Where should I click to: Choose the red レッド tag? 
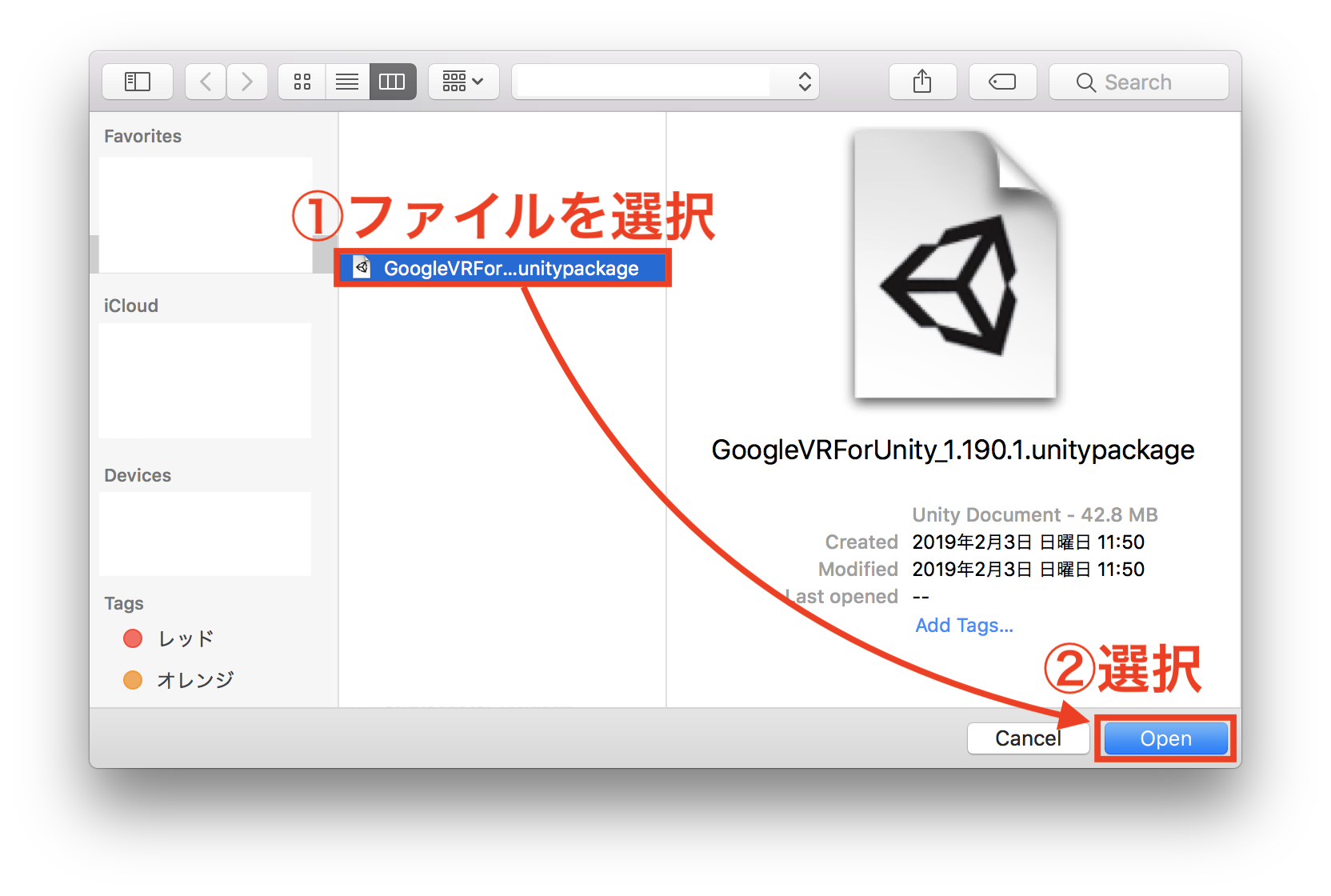click(185, 638)
